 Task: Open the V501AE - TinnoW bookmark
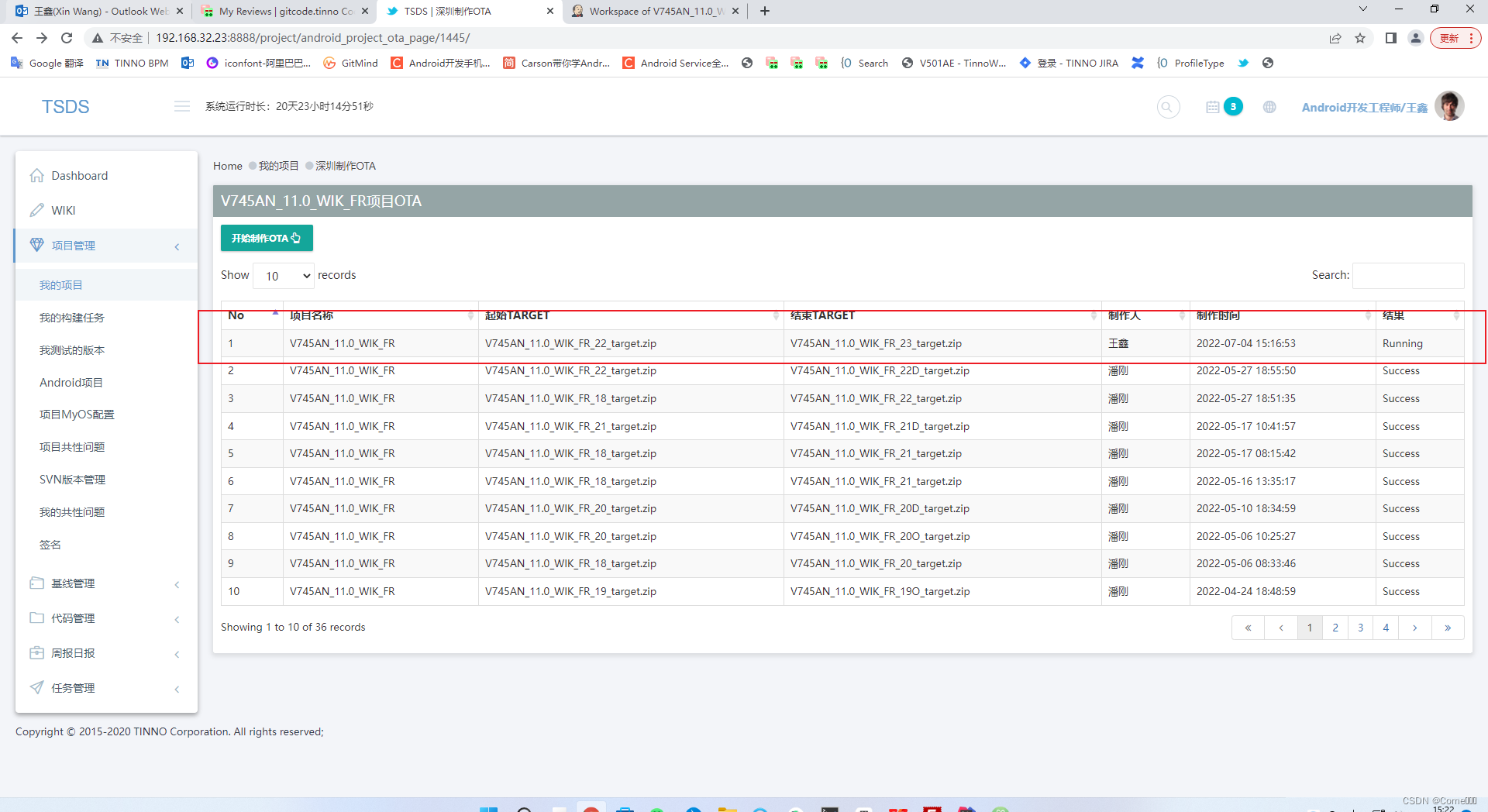pyautogui.click(x=954, y=64)
